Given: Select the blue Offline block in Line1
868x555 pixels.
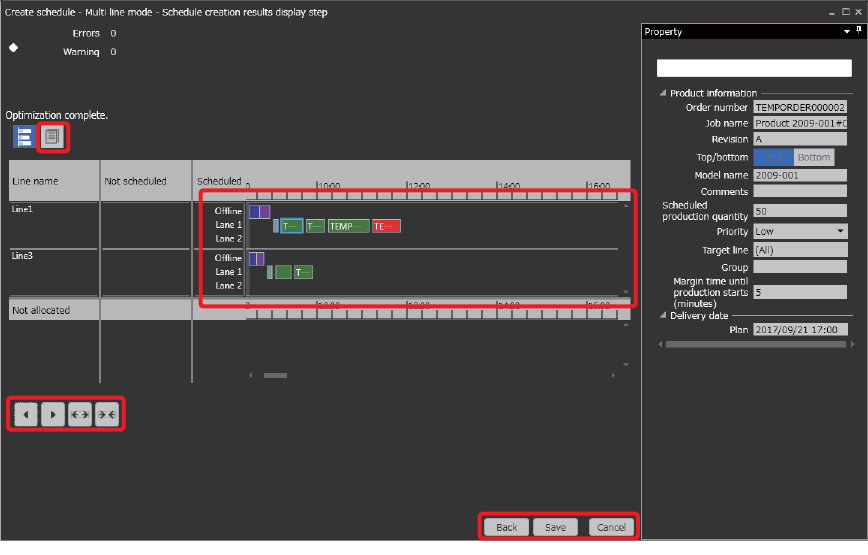Looking at the screenshot, I should click(254, 211).
